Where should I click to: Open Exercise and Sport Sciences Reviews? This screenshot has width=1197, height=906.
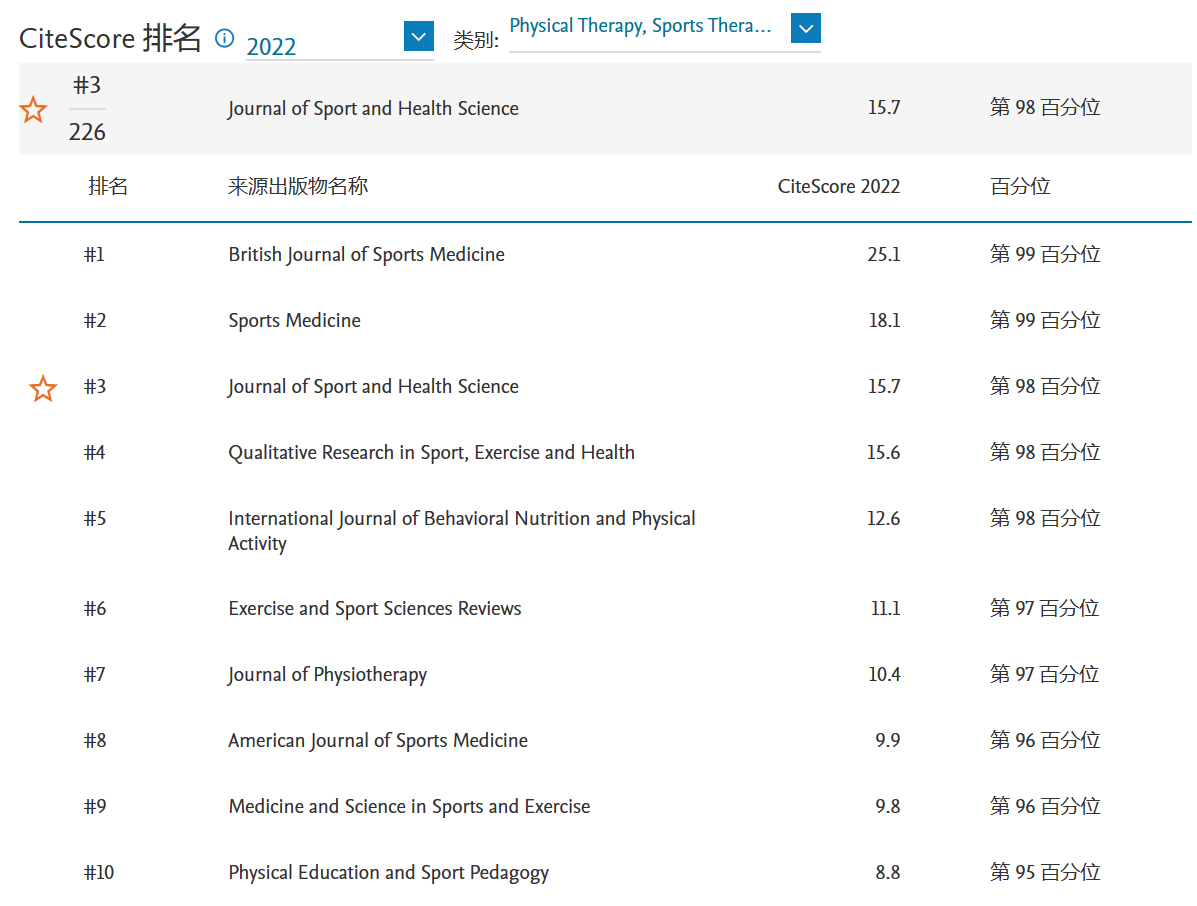(x=374, y=609)
